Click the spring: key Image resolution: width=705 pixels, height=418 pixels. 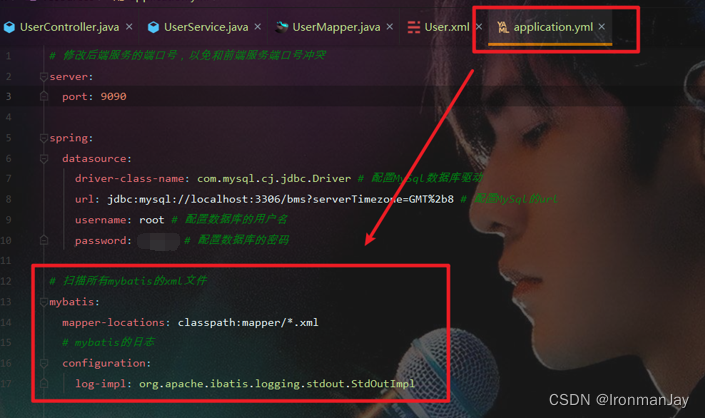point(71,138)
